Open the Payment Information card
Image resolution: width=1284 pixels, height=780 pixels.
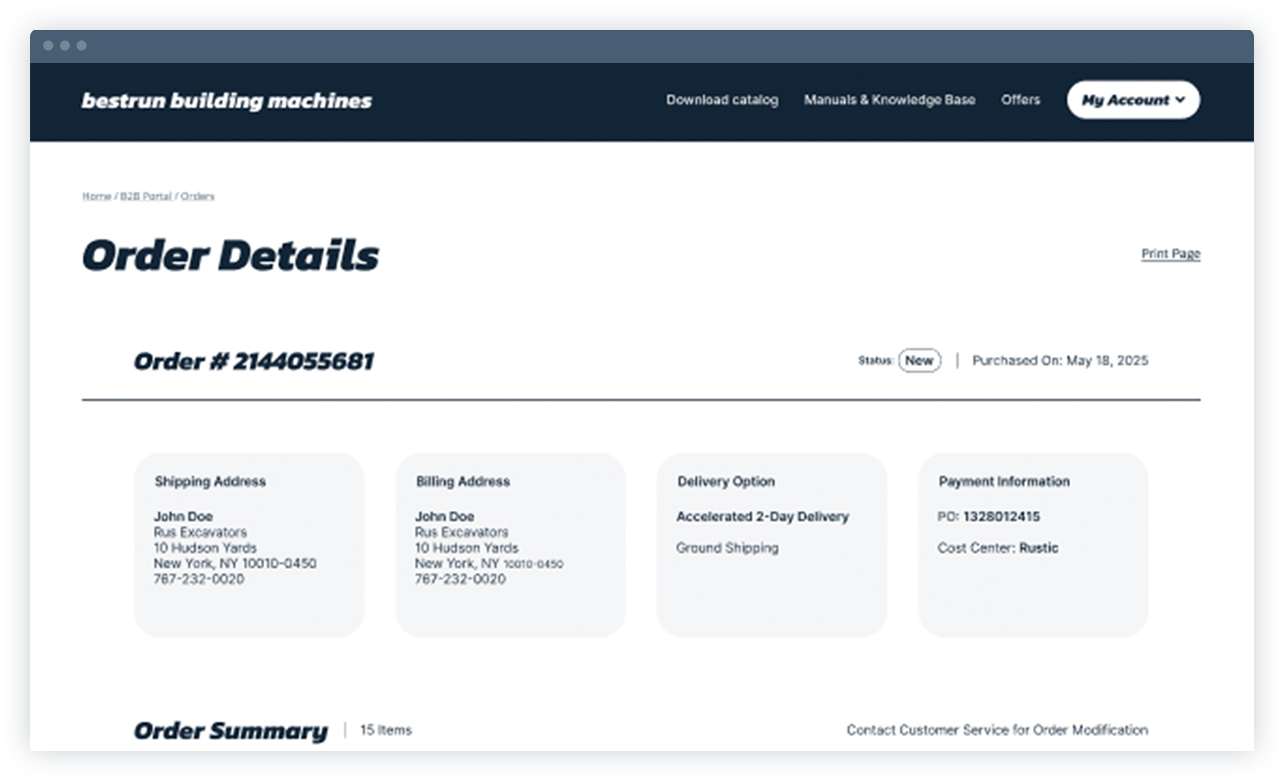click(1033, 545)
